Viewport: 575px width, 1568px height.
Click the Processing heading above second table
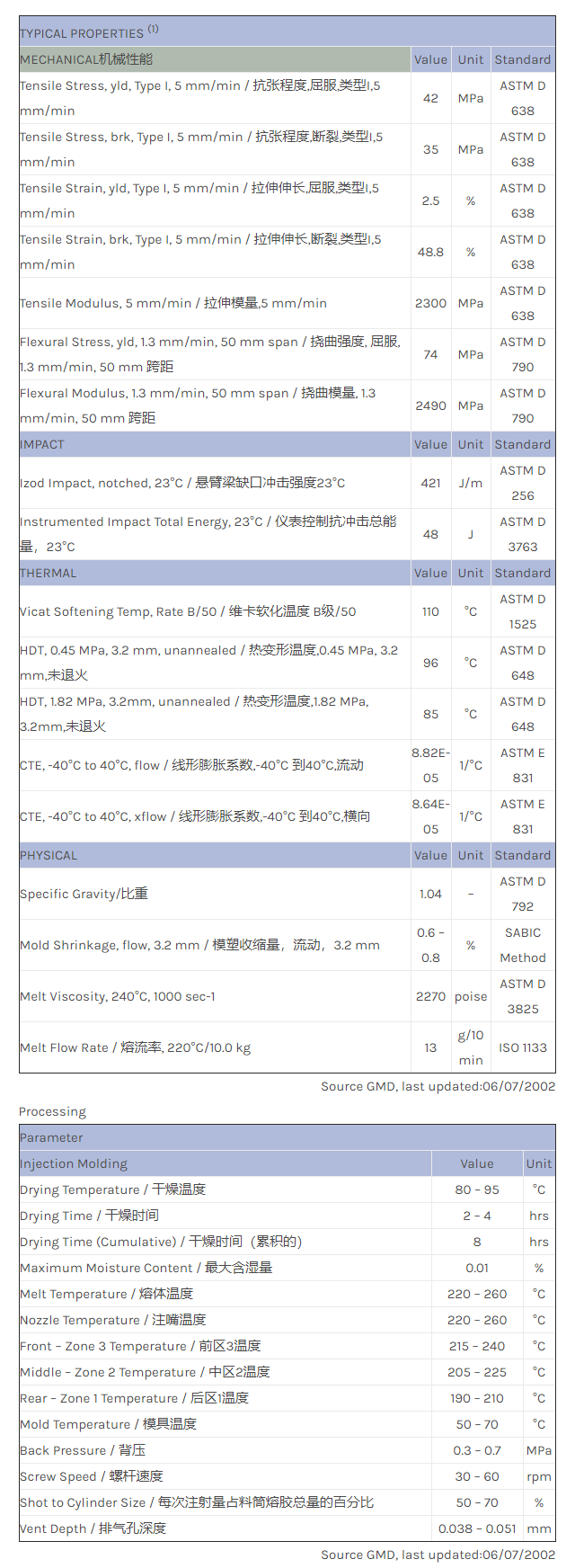(x=52, y=1111)
